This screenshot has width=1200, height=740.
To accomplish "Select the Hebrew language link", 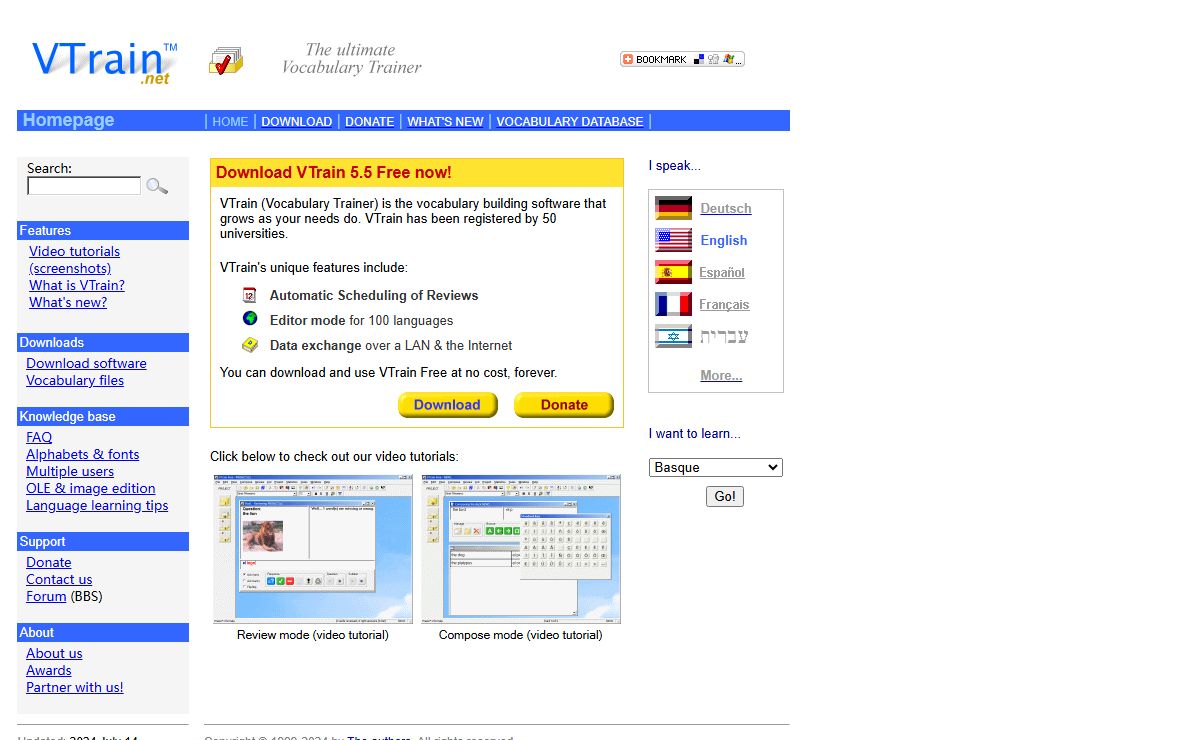I will (724, 336).
